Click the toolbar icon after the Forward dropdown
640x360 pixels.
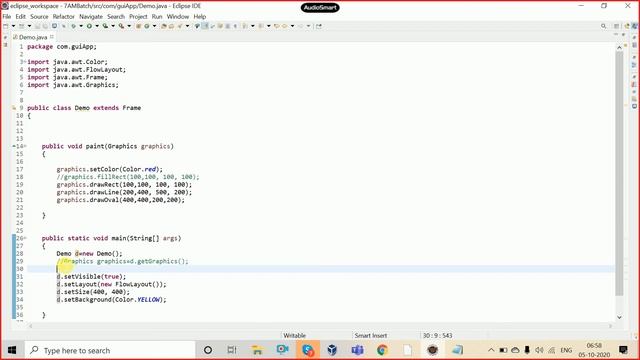(319, 26)
